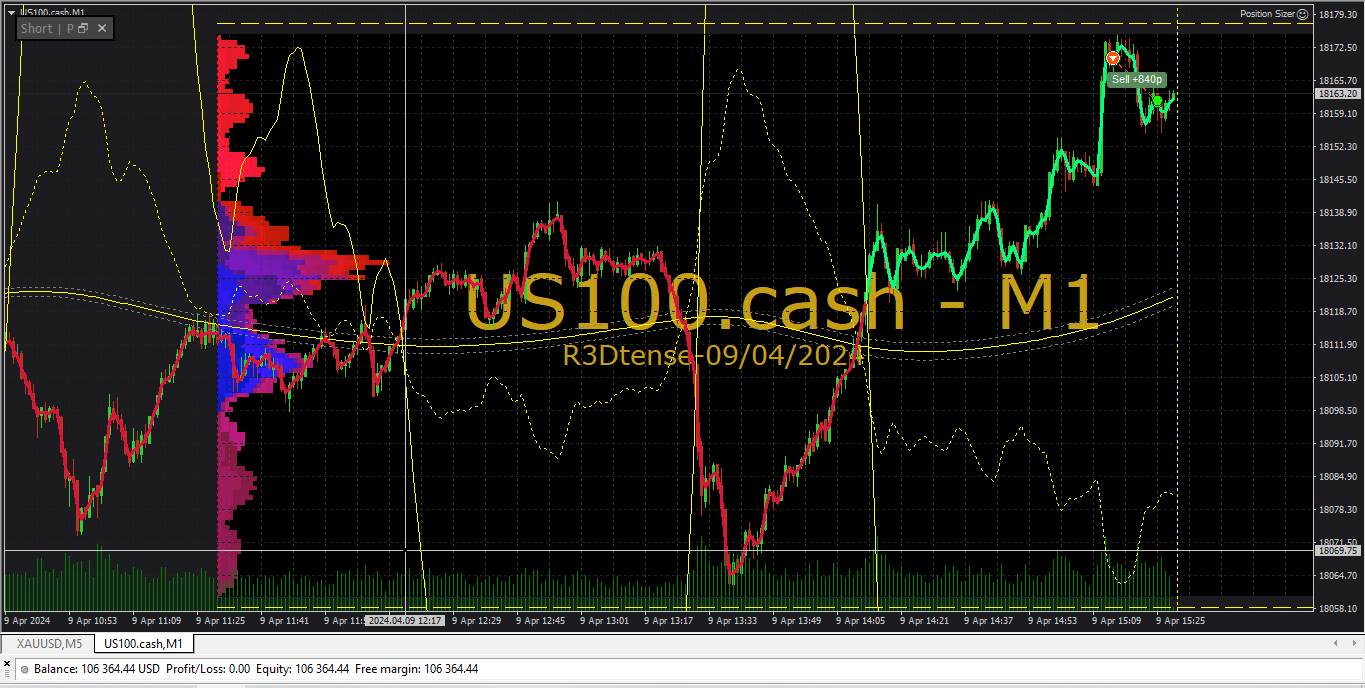Click the 18111.90 price scale value
Image resolution: width=1365 pixels, height=688 pixels.
(x=1338, y=344)
